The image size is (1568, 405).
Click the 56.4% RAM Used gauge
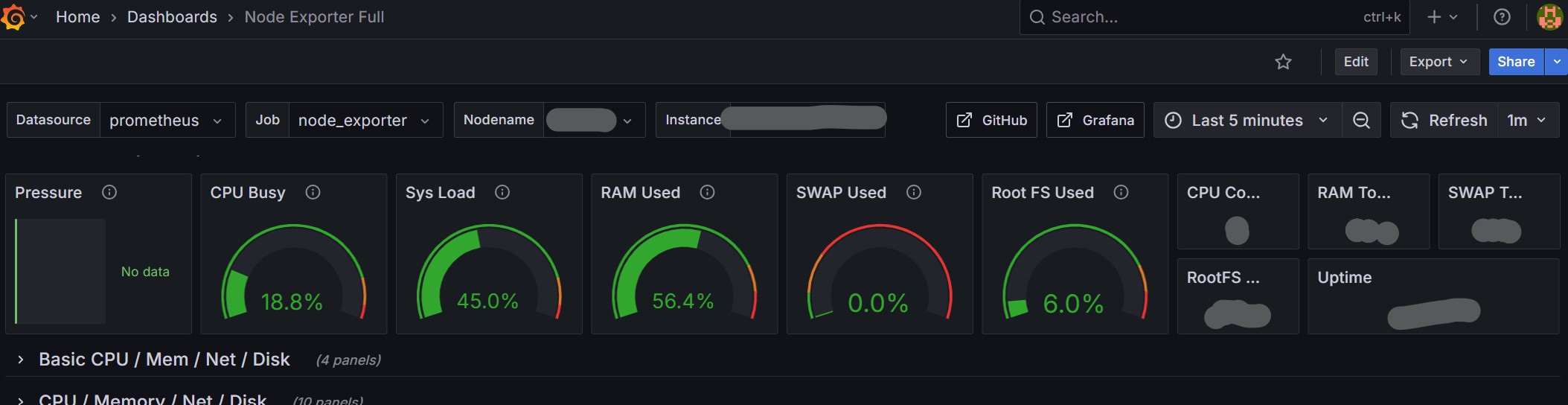(684, 272)
